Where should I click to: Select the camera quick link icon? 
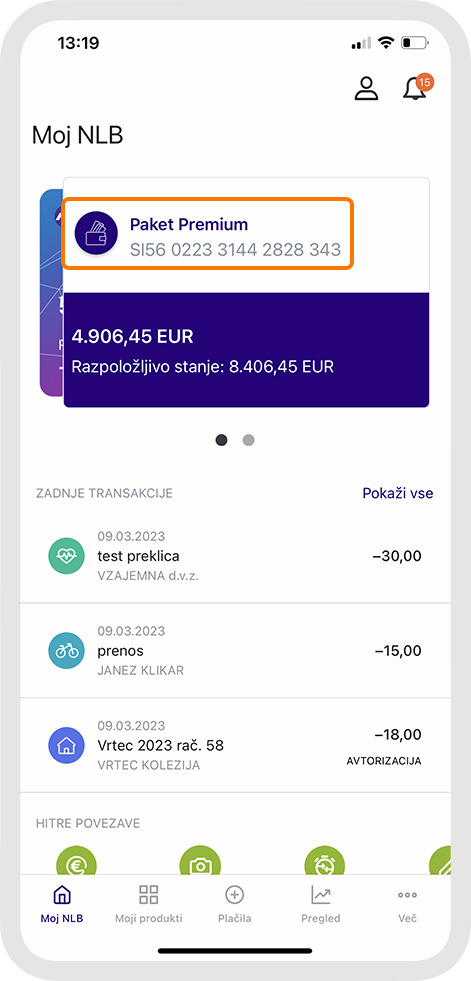click(200, 860)
